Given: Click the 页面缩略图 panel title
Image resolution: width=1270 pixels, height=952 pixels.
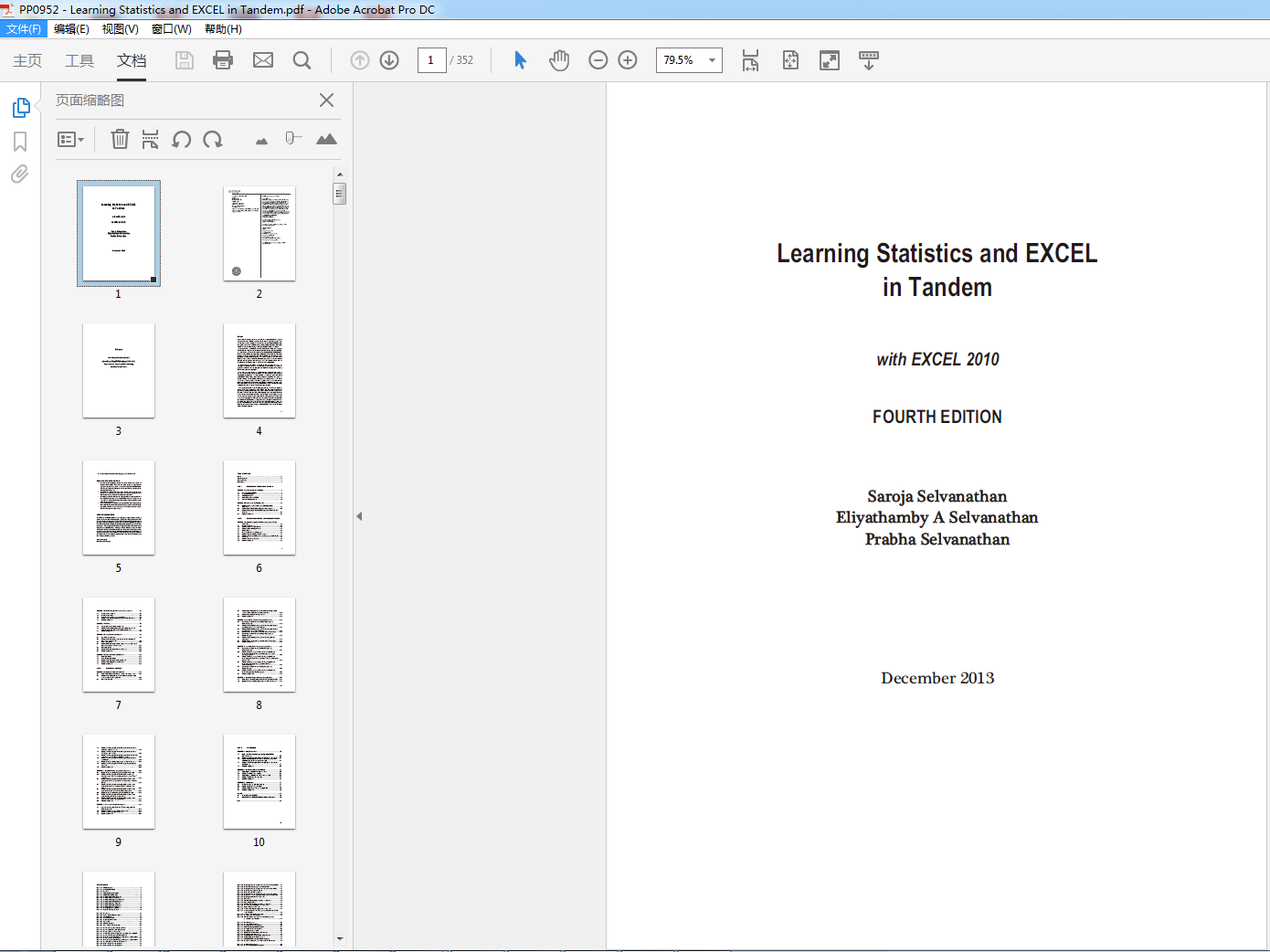Looking at the screenshot, I should point(90,100).
